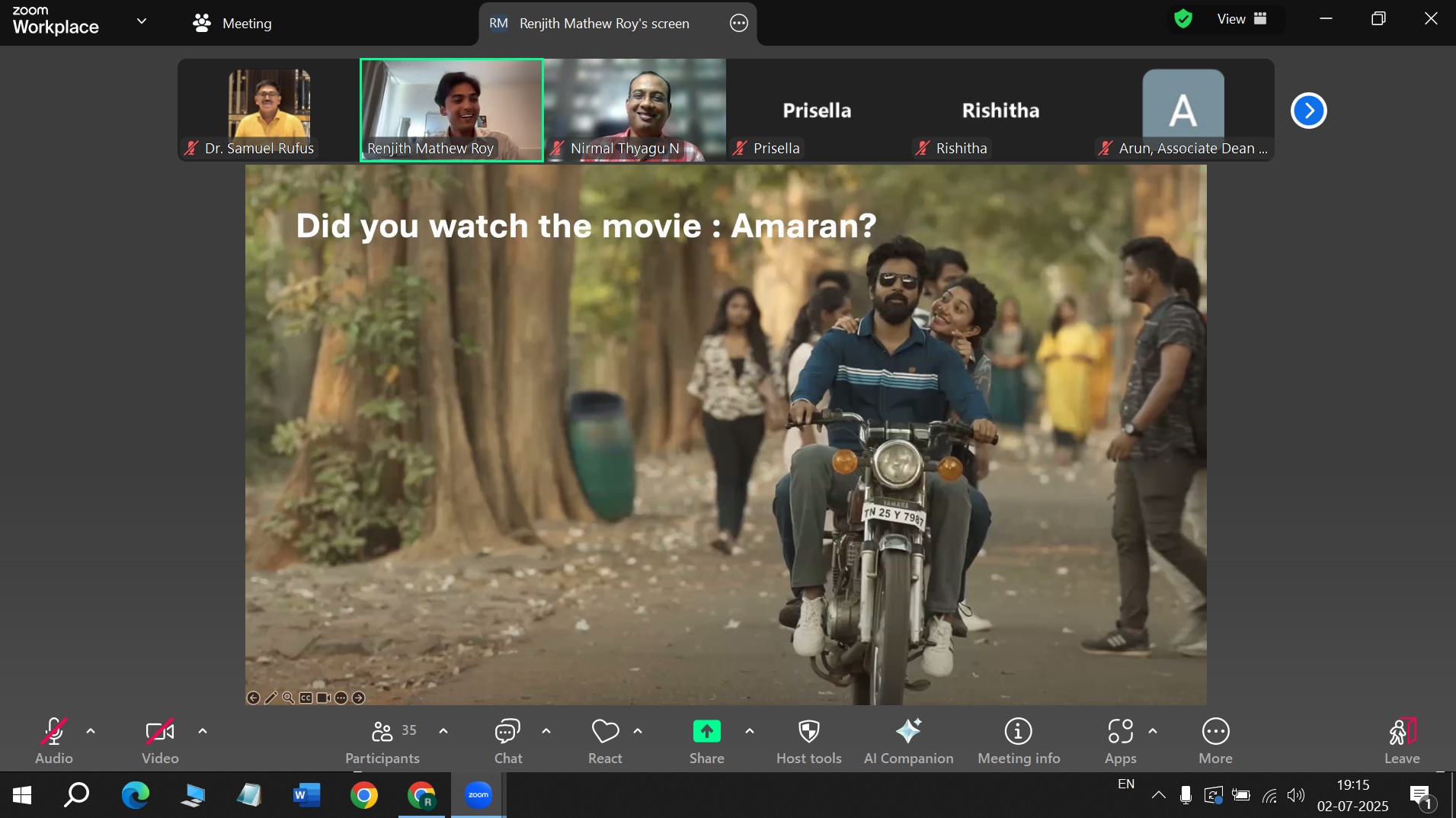Screen dimensions: 1456x818
Task: Switch to the Meeting tab
Action: [x=232, y=24]
